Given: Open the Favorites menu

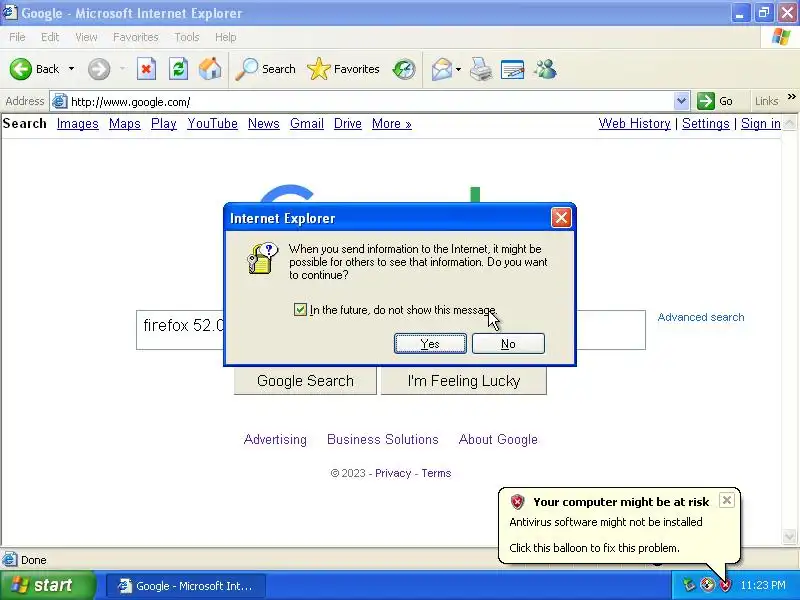Looking at the screenshot, I should click(x=136, y=37).
